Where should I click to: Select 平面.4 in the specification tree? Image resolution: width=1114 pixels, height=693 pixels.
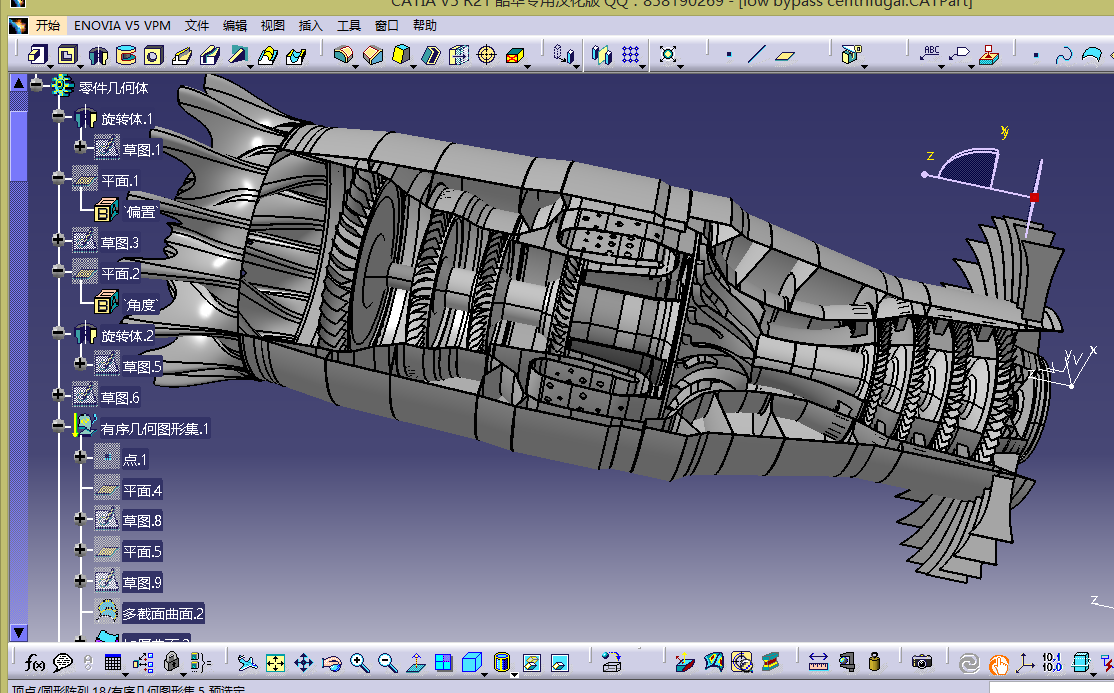[x=142, y=490]
